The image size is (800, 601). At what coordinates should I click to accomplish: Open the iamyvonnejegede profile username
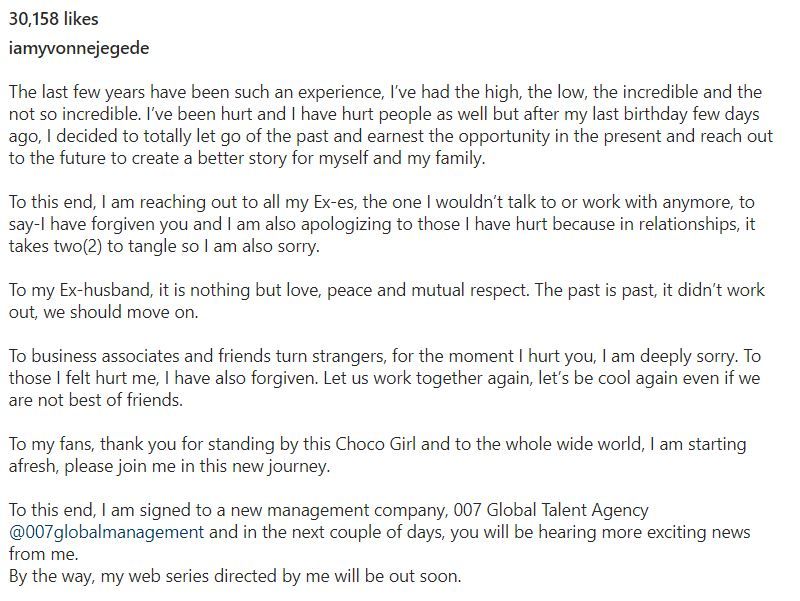click(79, 48)
